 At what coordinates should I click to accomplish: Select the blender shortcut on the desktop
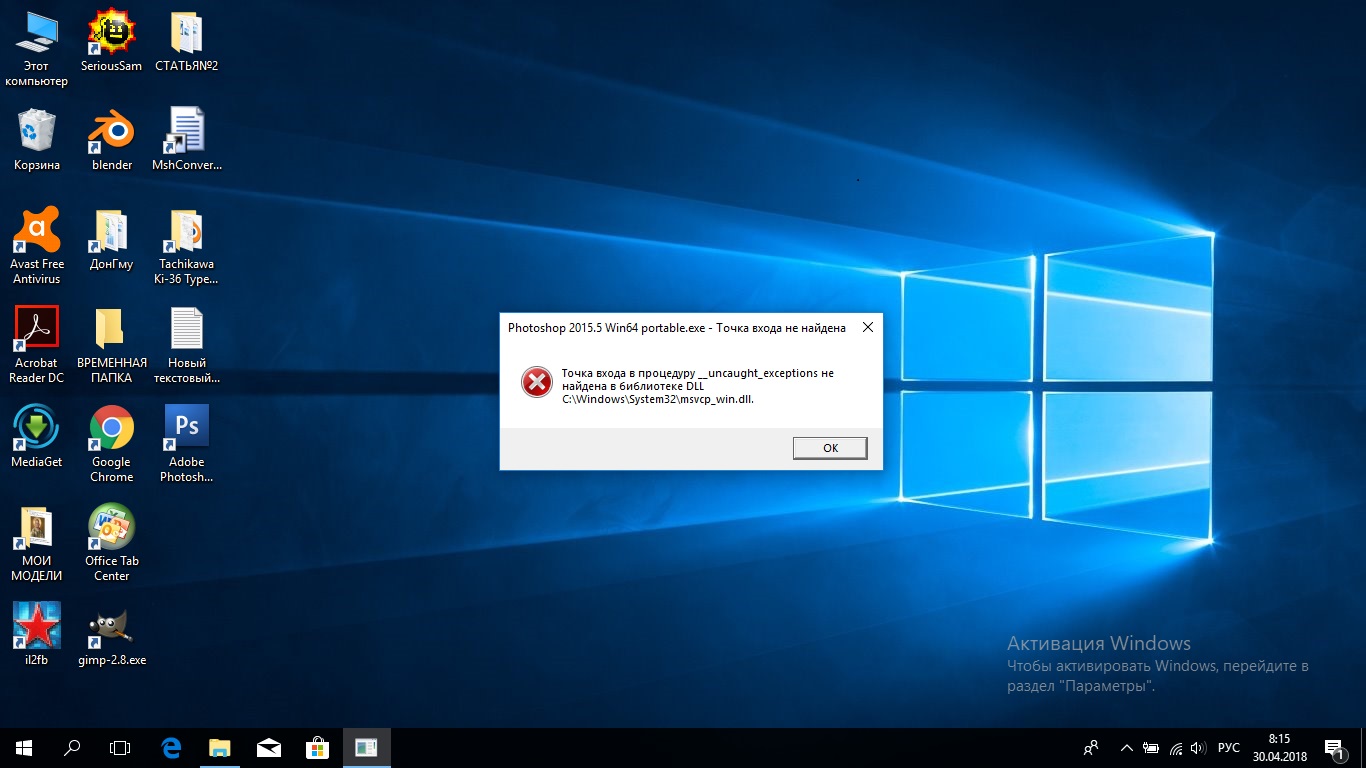click(112, 140)
